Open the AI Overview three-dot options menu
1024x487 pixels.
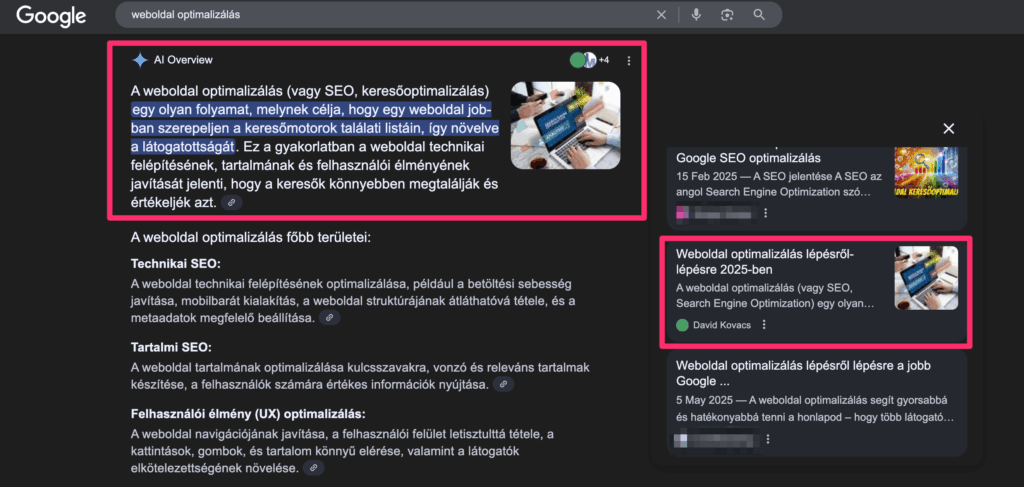pos(629,61)
